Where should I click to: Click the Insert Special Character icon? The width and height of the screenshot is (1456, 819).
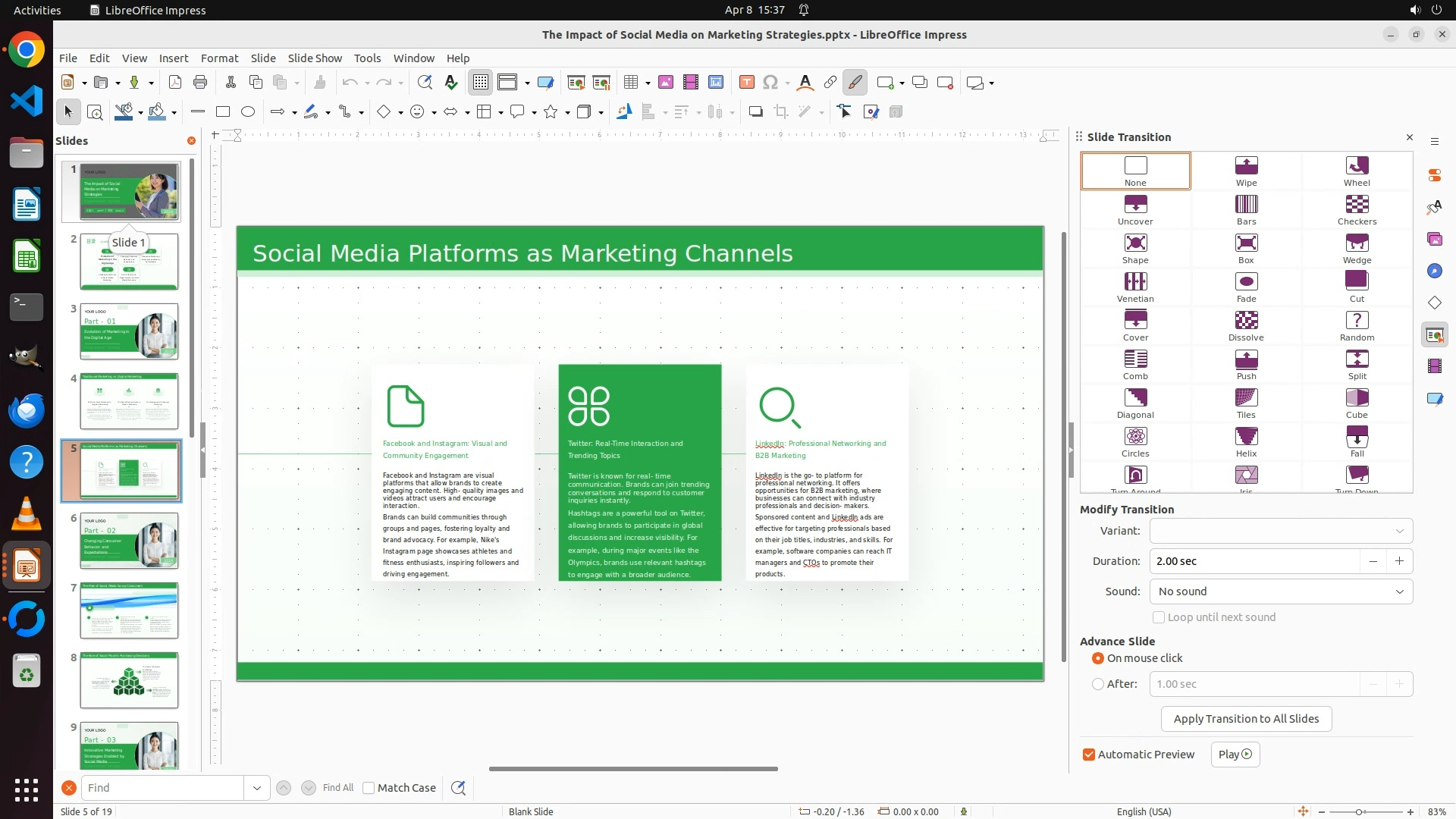(770, 83)
